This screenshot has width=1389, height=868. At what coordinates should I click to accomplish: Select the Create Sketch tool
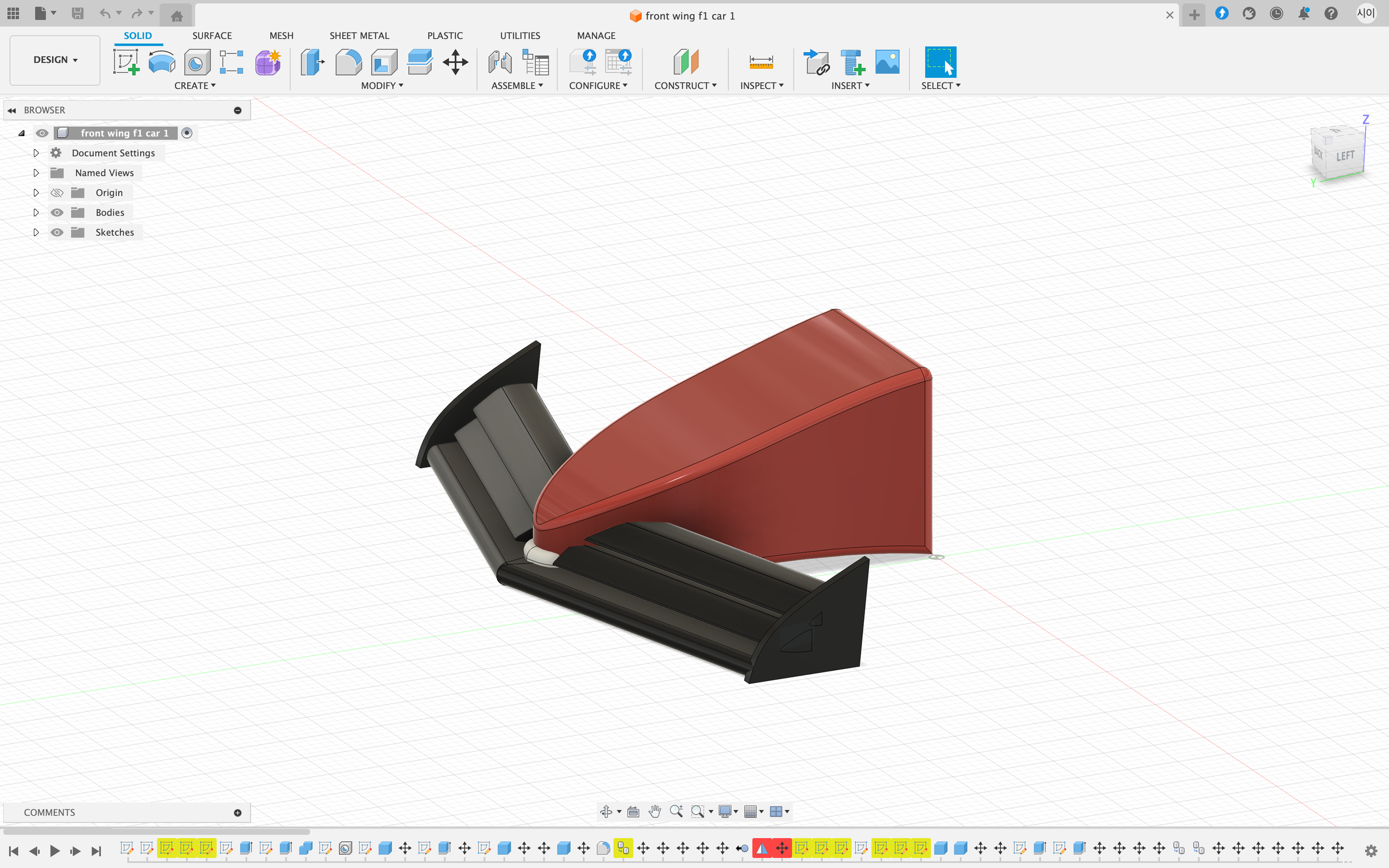(126, 62)
